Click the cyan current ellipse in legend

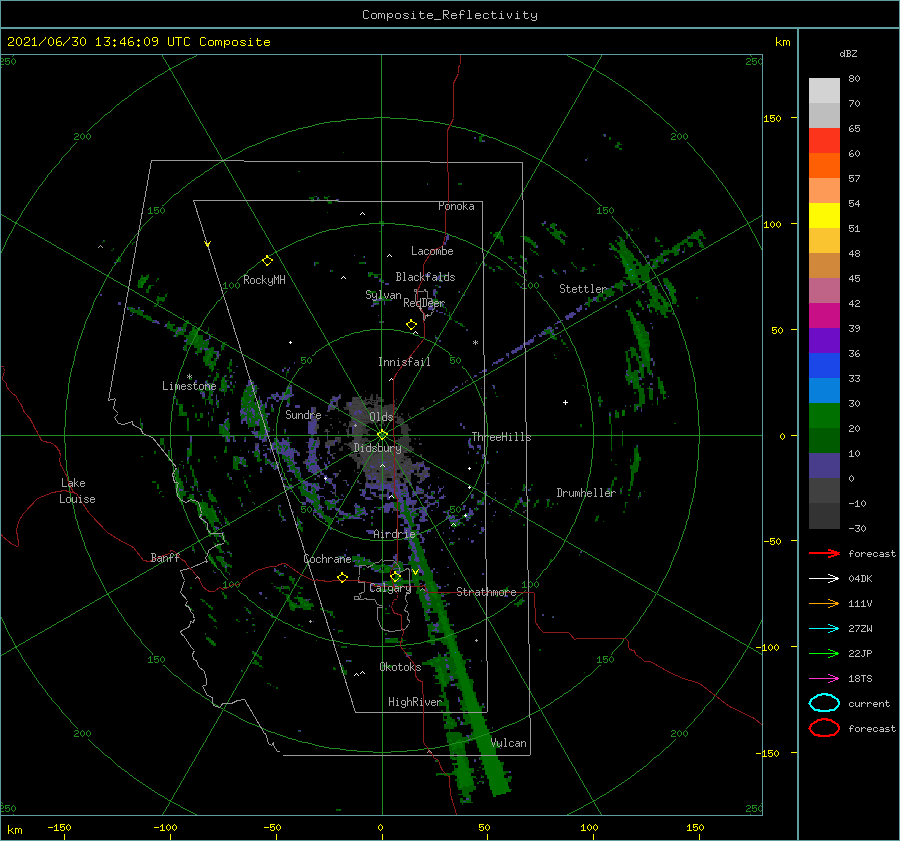coord(824,703)
